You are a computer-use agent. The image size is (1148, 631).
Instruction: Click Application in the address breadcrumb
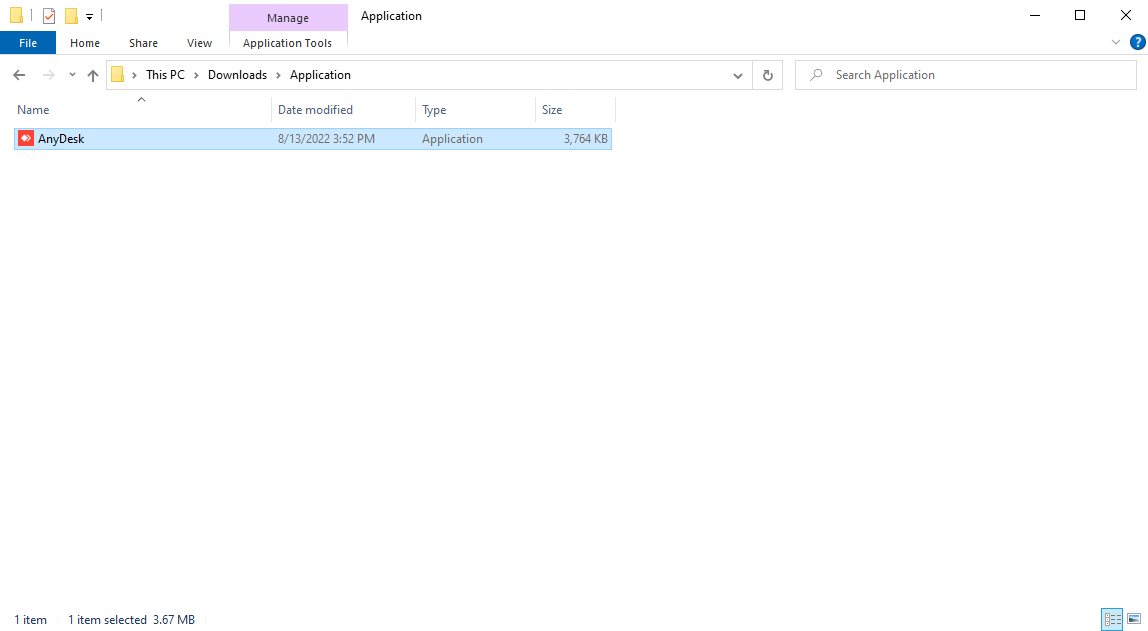pyautogui.click(x=320, y=75)
